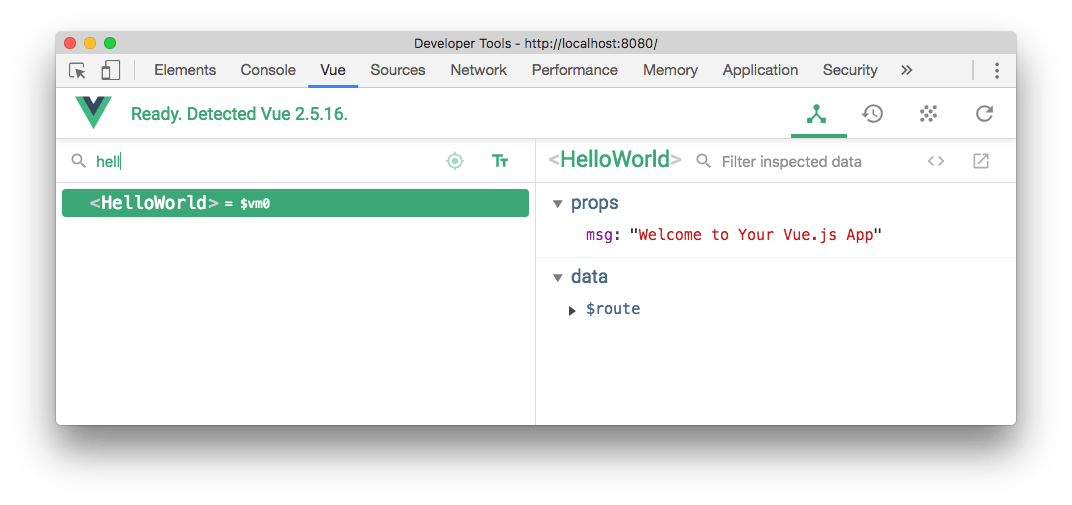Focus the component search field

(x=260, y=161)
